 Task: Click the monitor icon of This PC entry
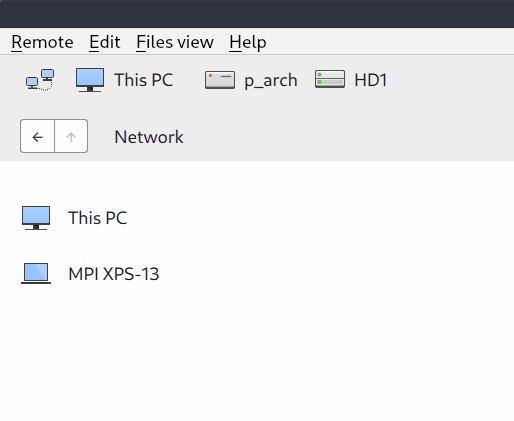(x=36, y=218)
